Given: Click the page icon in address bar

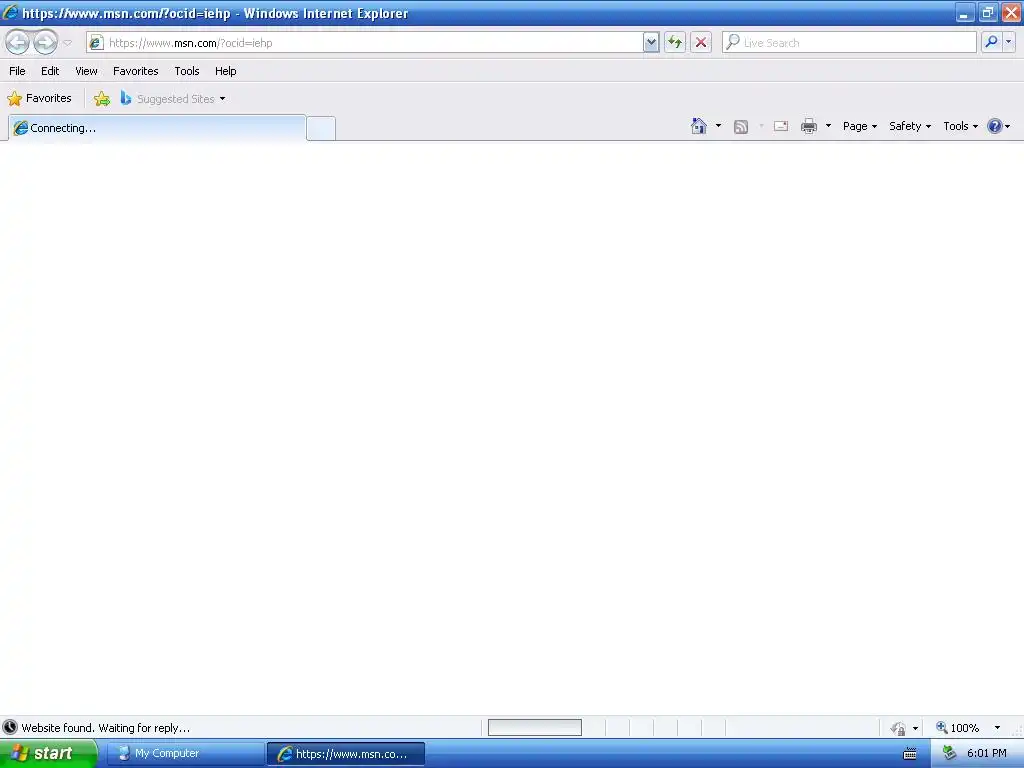Looking at the screenshot, I should click(96, 43).
